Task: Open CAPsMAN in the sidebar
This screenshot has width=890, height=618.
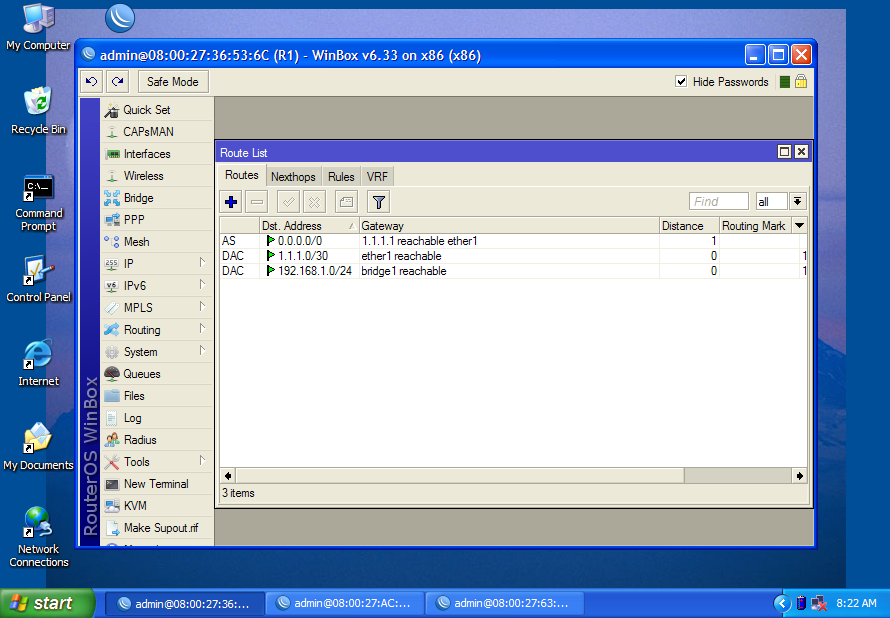Action: coord(157,132)
